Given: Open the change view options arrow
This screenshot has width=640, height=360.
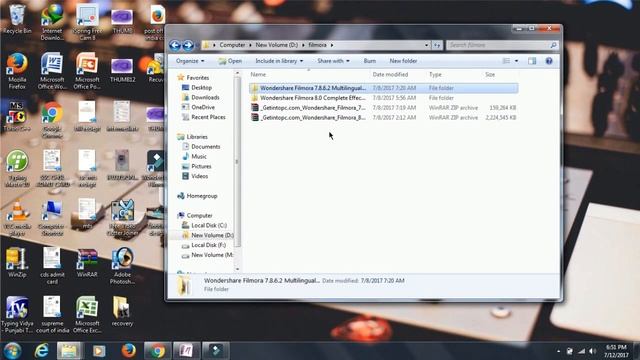Looking at the screenshot, I should click(516, 61).
